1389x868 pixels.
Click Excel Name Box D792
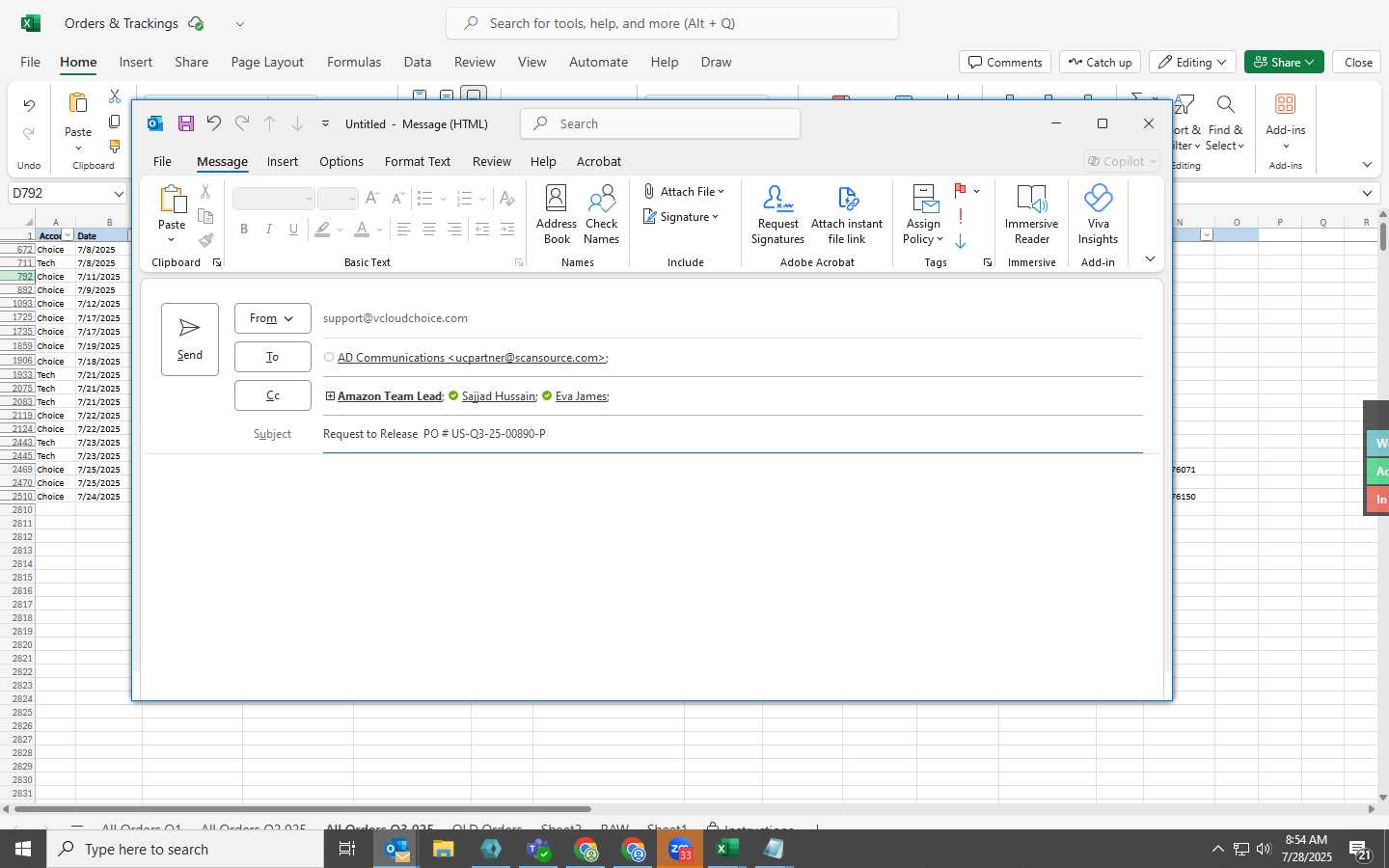68,193
